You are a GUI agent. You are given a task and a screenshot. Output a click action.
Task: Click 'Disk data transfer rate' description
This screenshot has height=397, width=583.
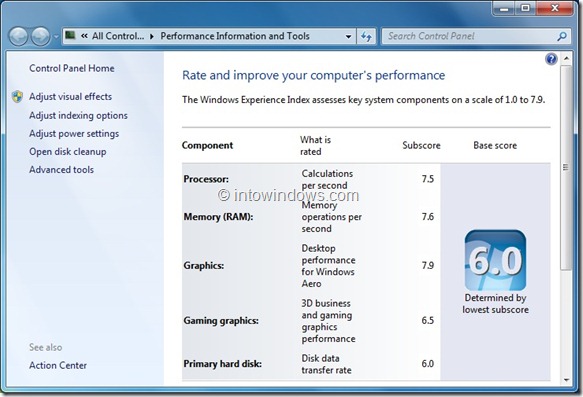click(326, 364)
